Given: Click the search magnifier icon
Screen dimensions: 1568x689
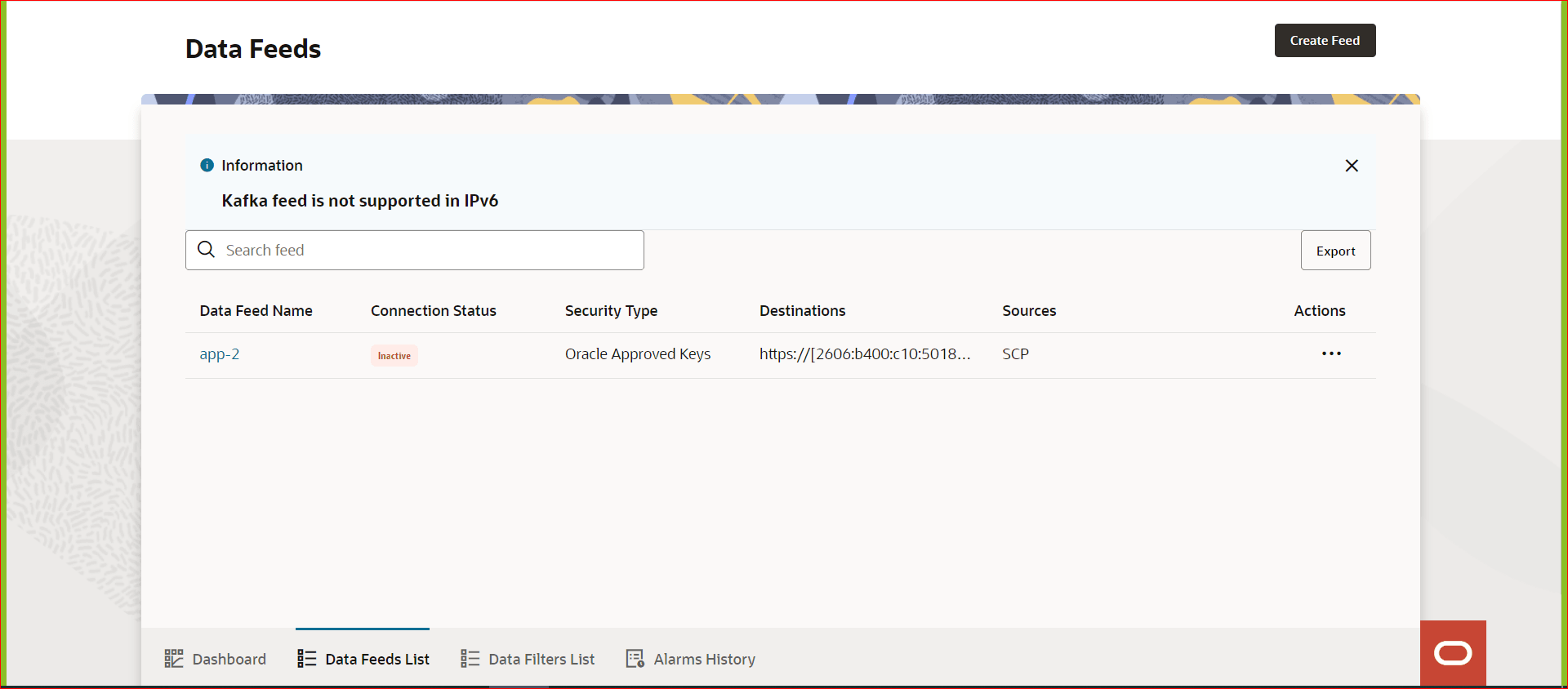Looking at the screenshot, I should coord(207,250).
